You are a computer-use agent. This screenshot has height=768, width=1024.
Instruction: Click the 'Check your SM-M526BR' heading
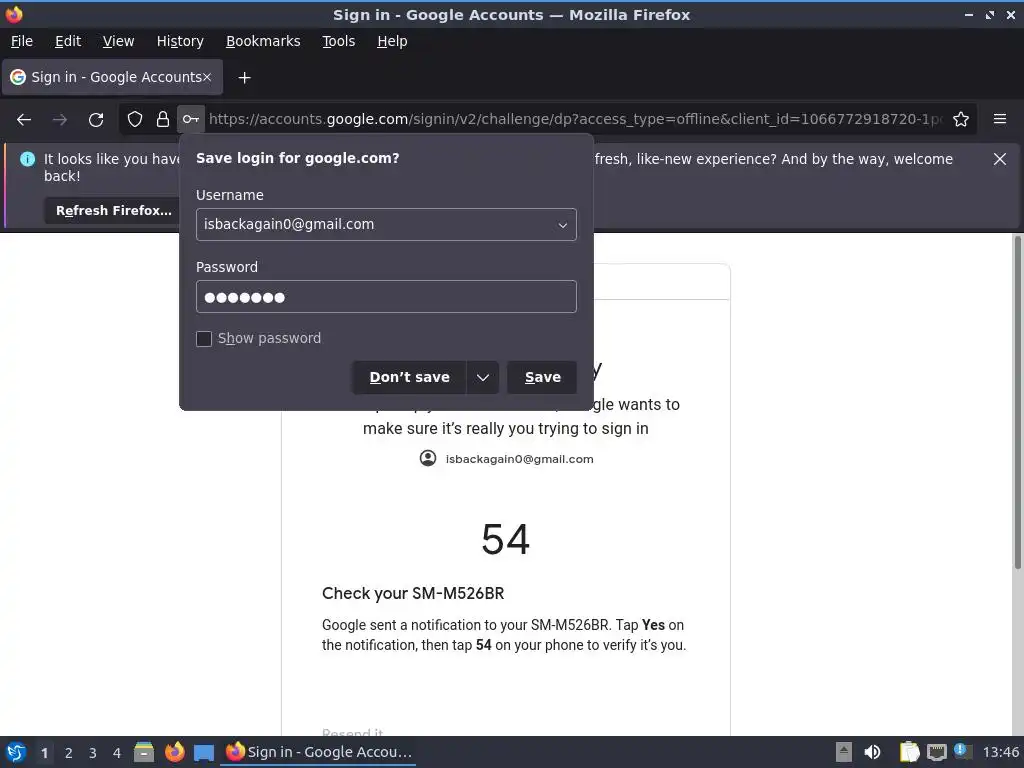tap(413, 593)
